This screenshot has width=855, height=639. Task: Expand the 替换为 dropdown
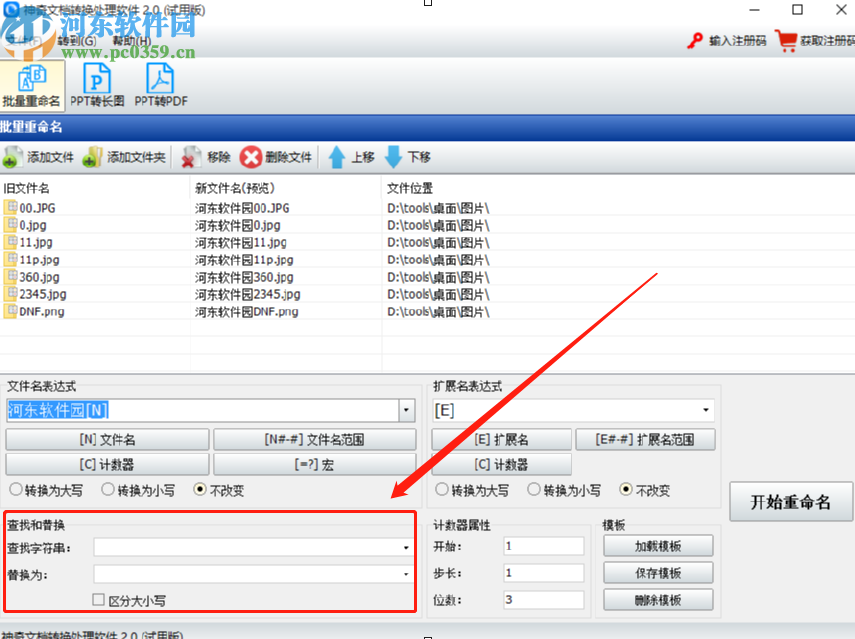point(406,574)
